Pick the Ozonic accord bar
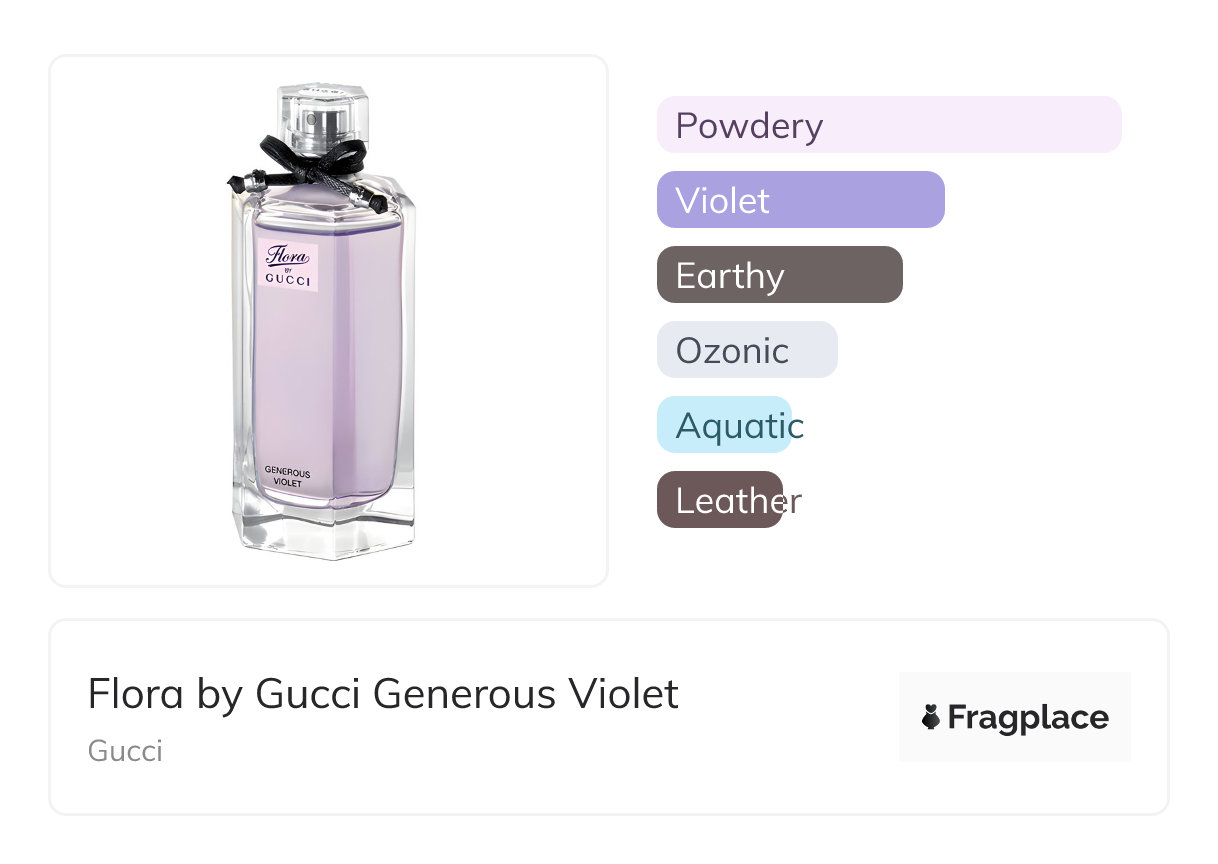Screen dimensions: 1218x864 (746, 350)
